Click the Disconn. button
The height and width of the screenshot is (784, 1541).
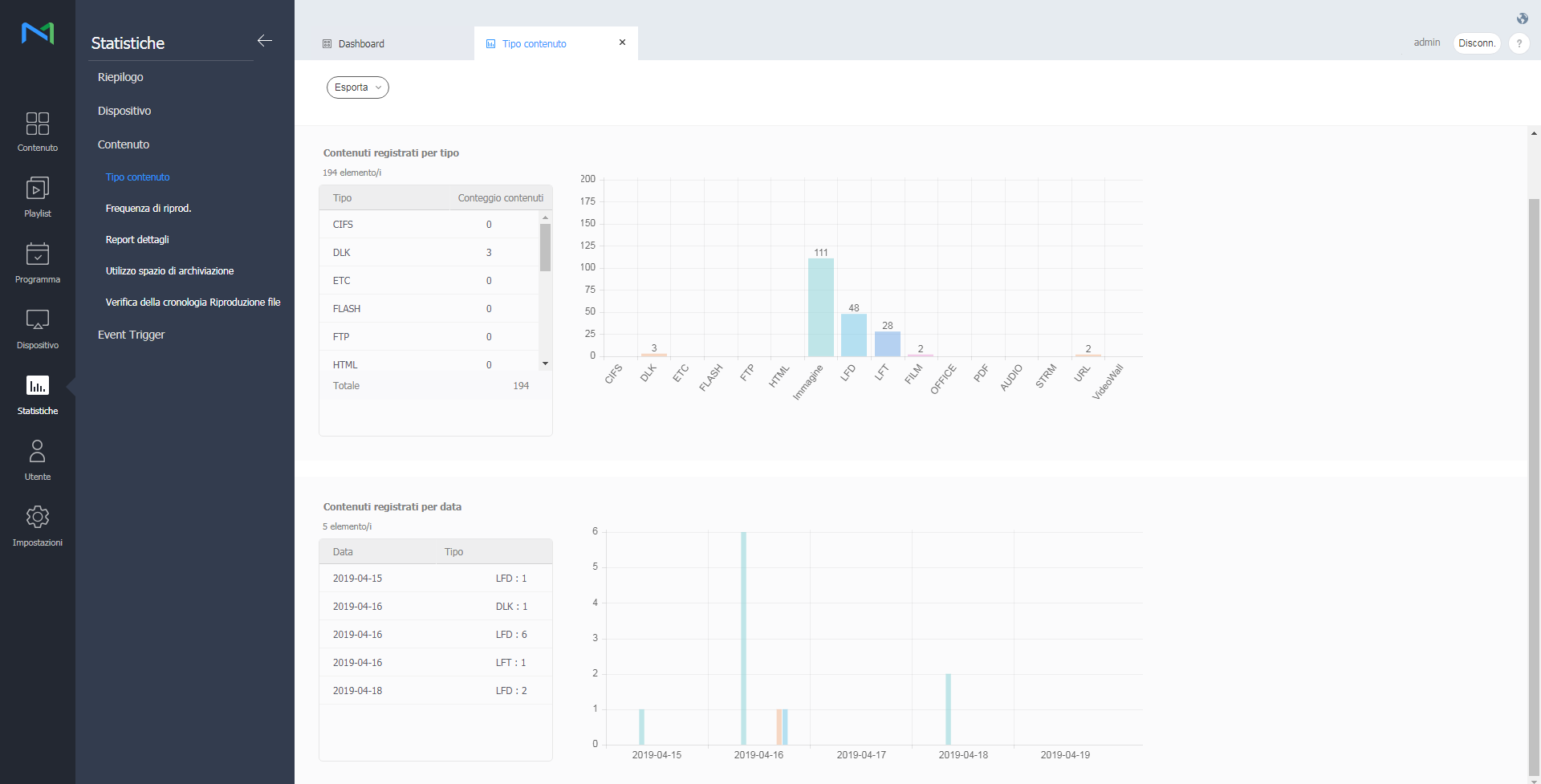[x=1476, y=43]
